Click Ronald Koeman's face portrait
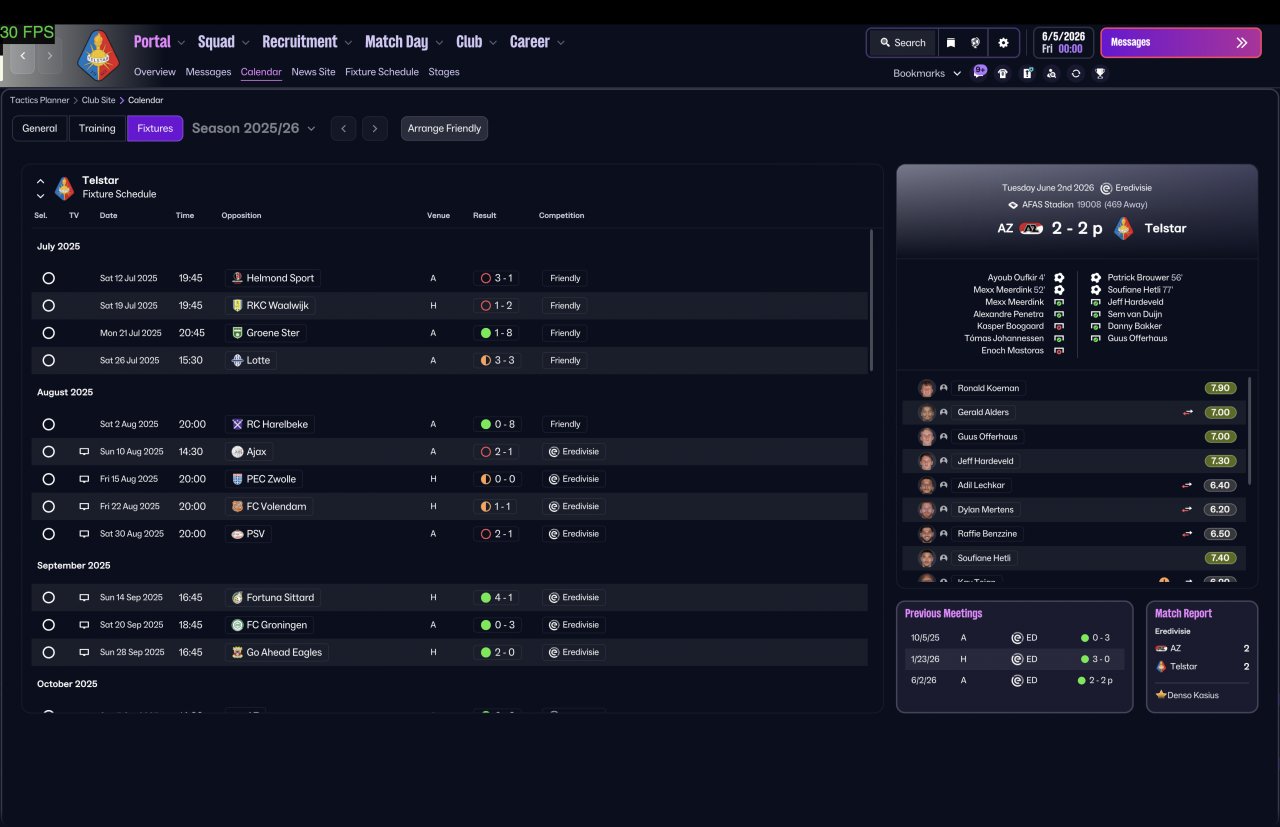Viewport: 1280px width, 827px height. (x=926, y=388)
